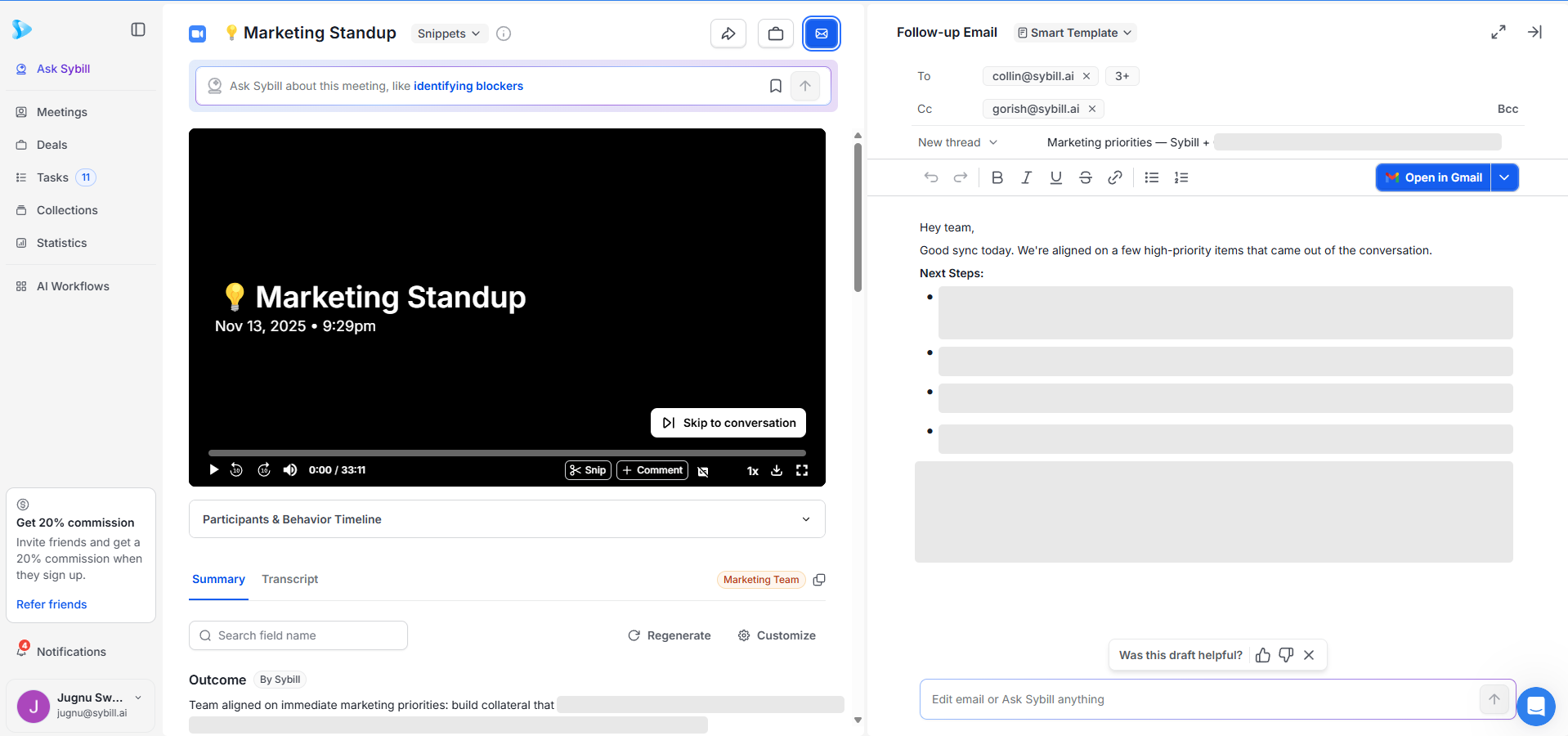This screenshot has height=736, width=1568.
Task: Download the meeting recording
Action: [777, 470]
